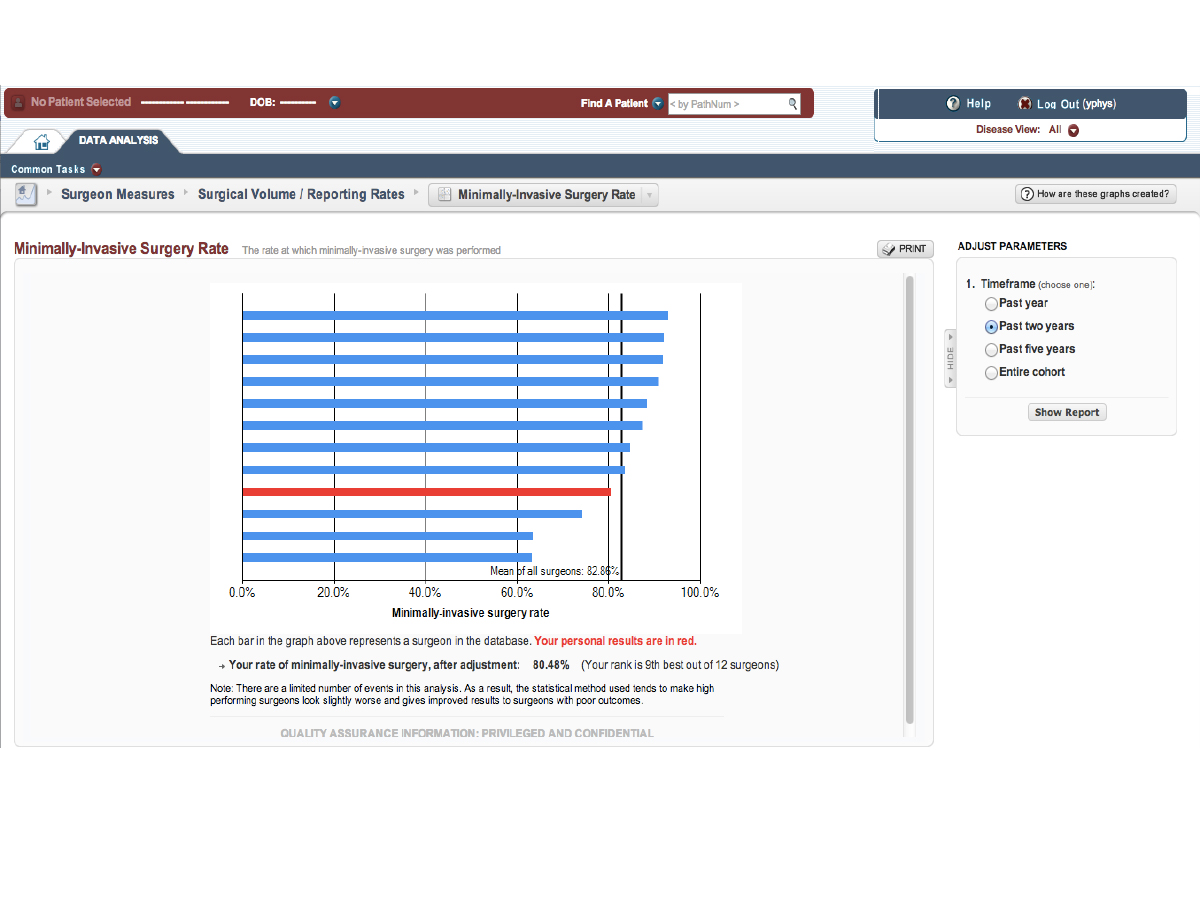Click the Show Report button
Screen dimensions: 1200x900
tap(1067, 412)
